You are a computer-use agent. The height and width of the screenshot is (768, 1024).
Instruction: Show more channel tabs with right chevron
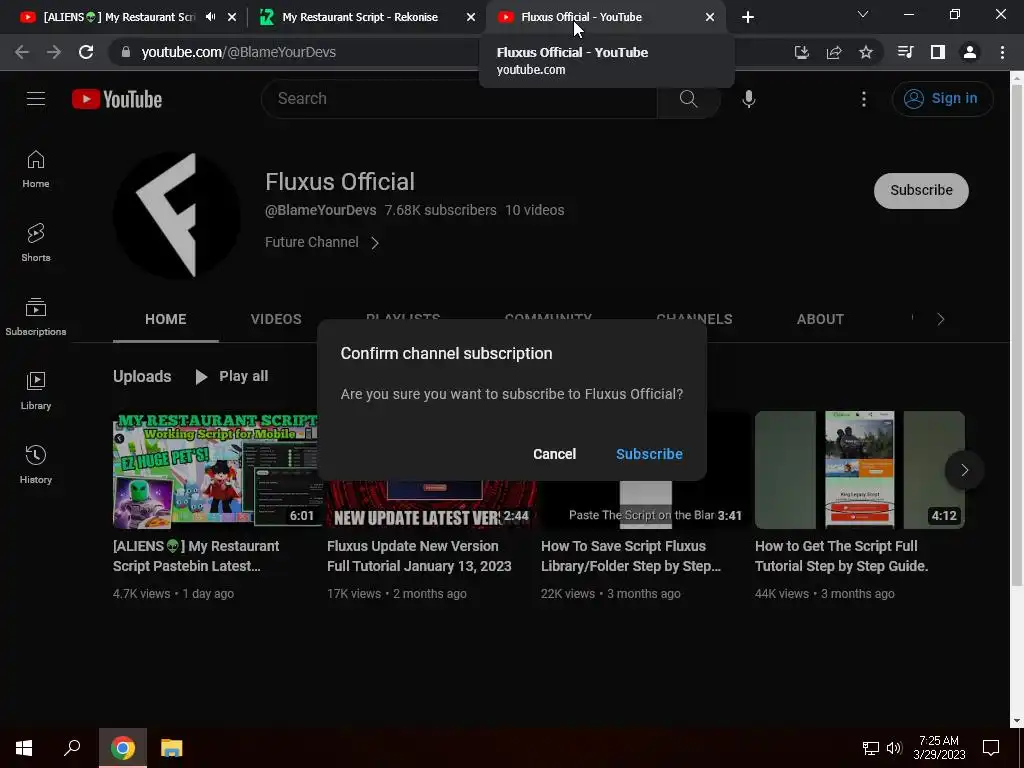[940, 319]
